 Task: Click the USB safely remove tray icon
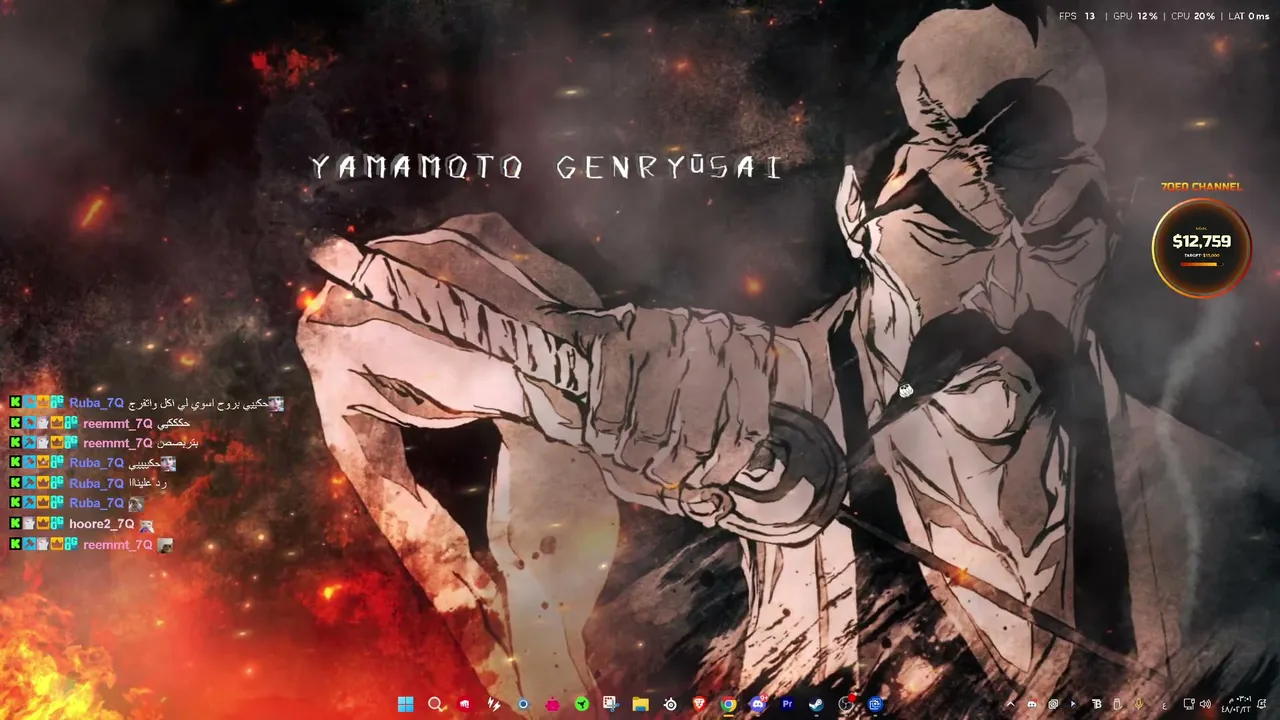coord(1117,704)
